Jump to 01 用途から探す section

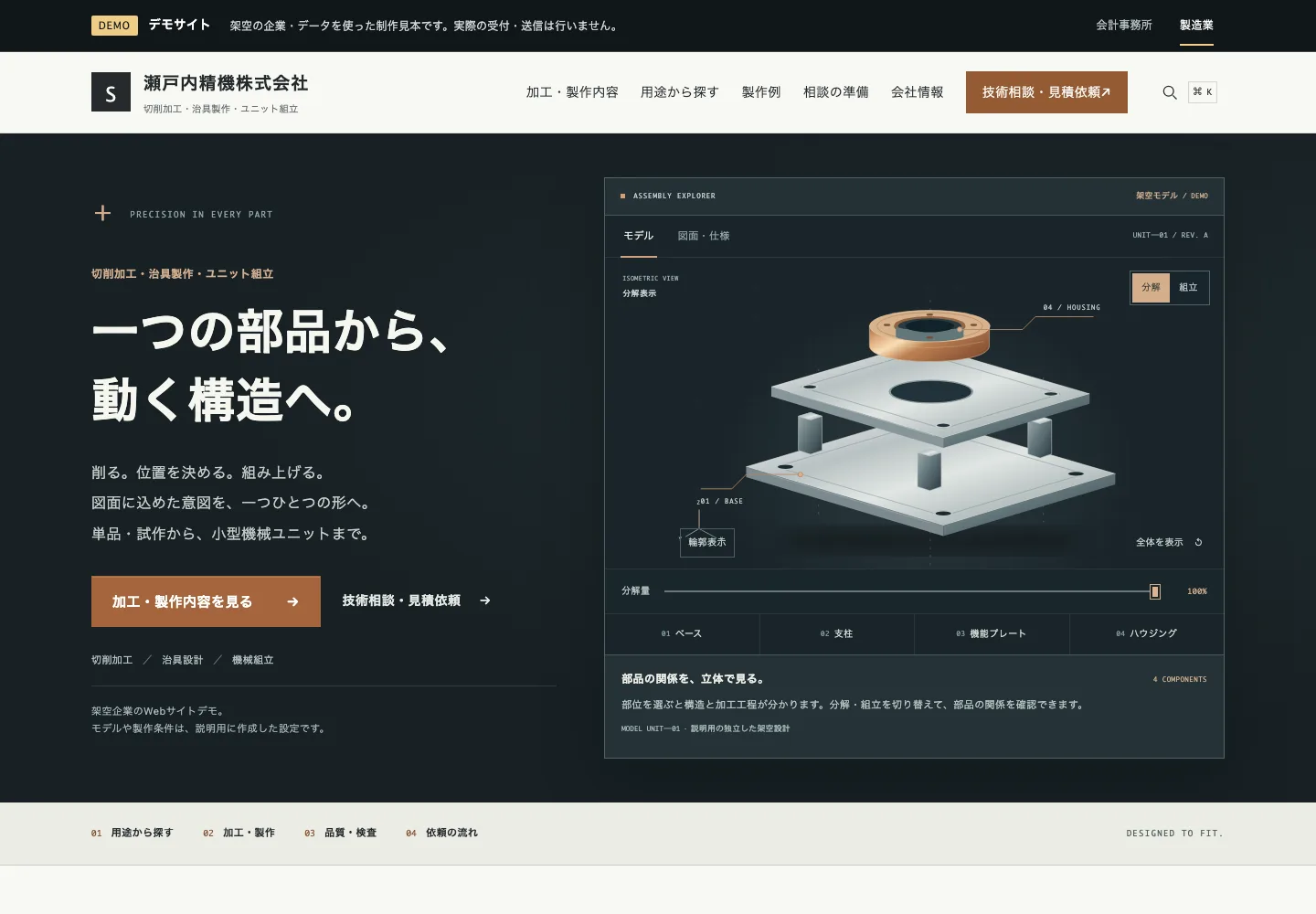(133, 833)
